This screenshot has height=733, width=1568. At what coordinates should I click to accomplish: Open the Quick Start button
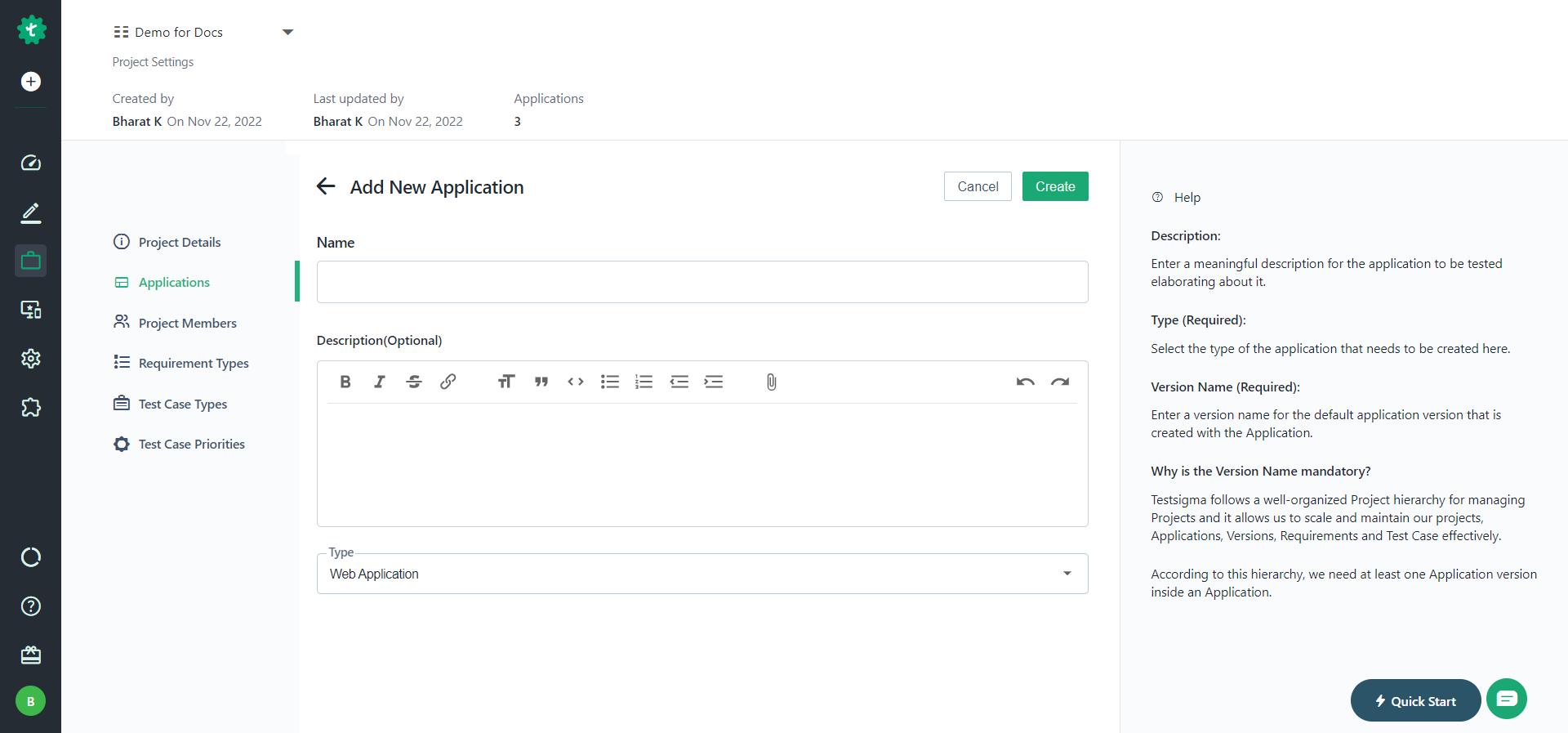(x=1415, y=701)
